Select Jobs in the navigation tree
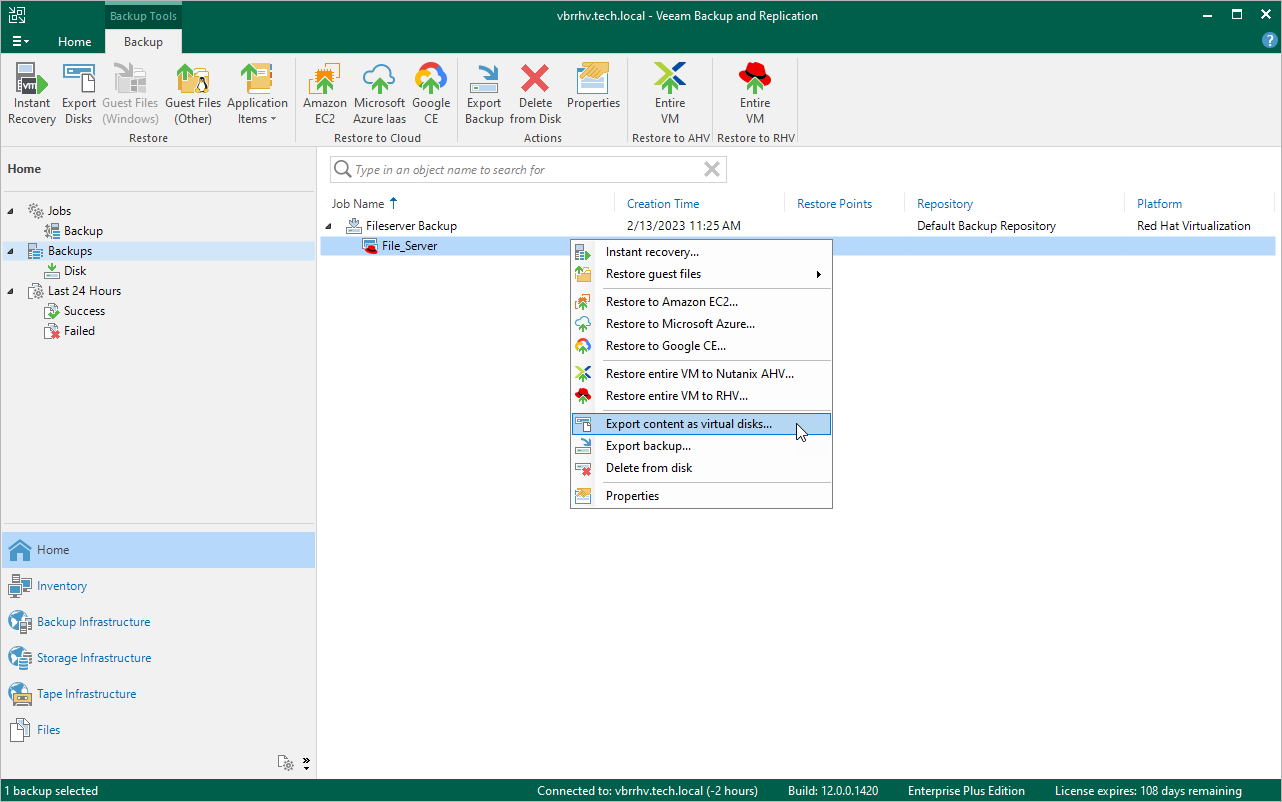1282x802 pixels. tap(59, 211)
